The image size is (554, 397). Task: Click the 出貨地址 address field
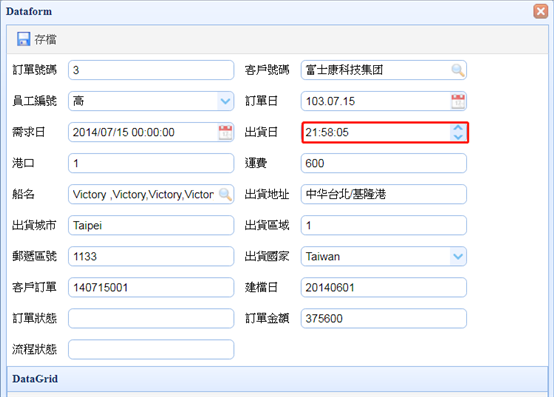384,194
